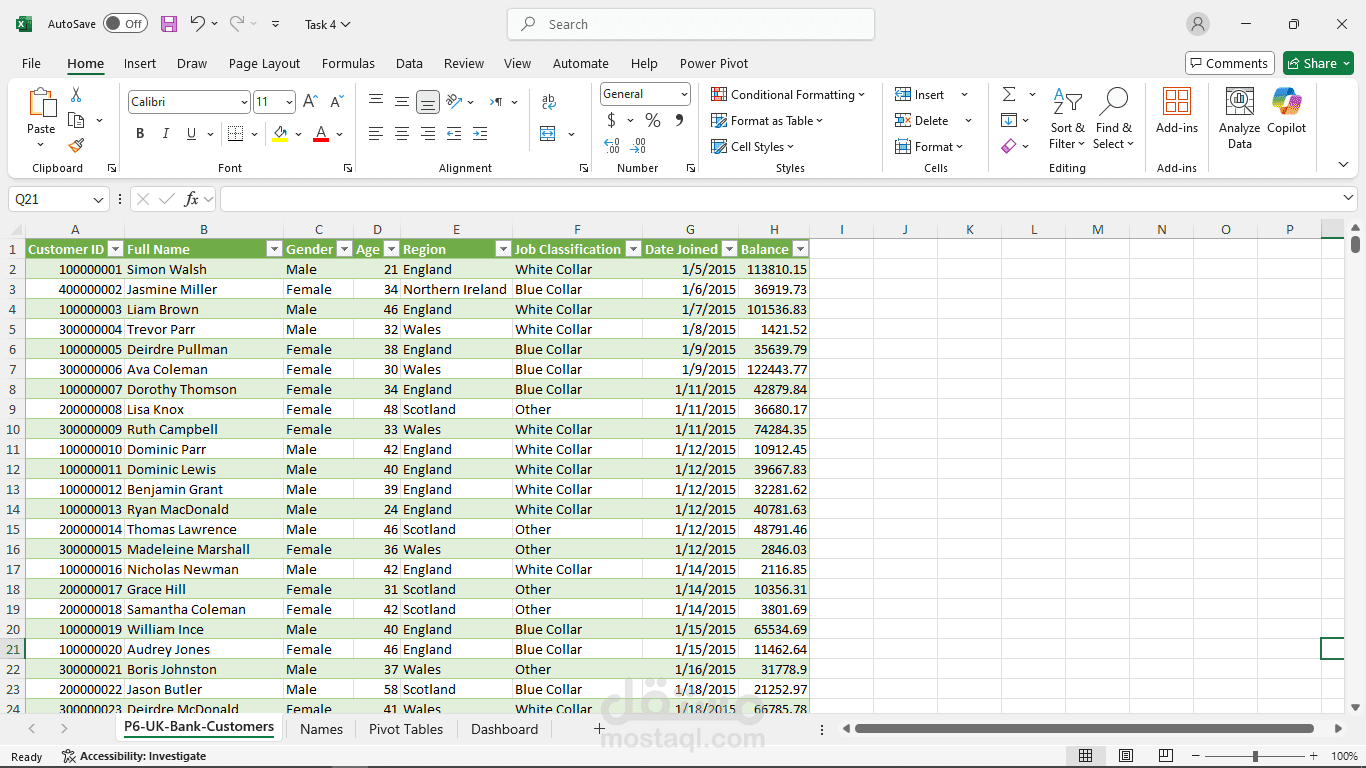The width and height of the screenshot is (1366, 768).
Task: Click the Merge and Center icon
Action: pyautogui.click(x=548, y=134)
